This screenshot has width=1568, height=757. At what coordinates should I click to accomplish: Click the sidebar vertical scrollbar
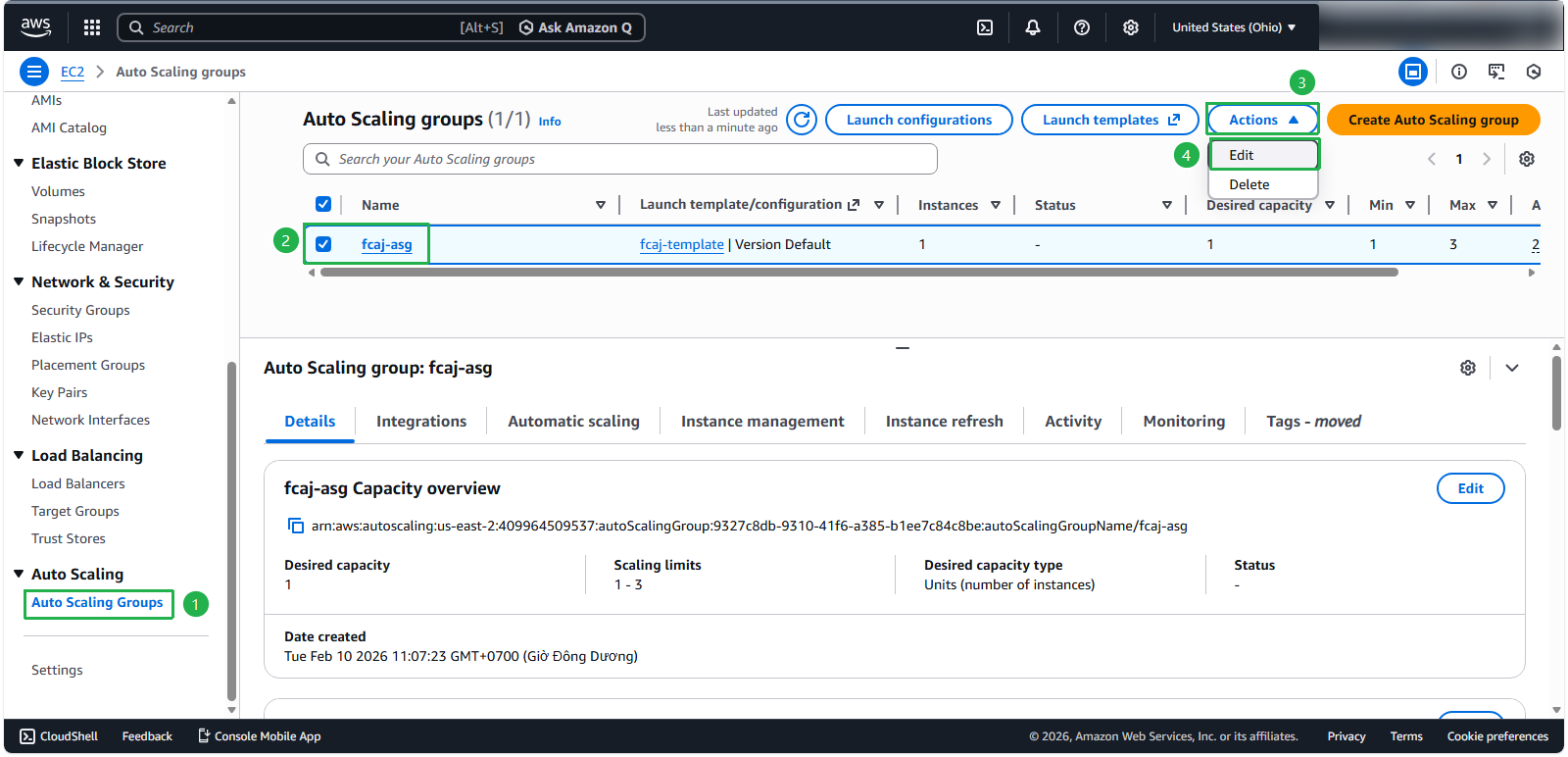point(231,531)
